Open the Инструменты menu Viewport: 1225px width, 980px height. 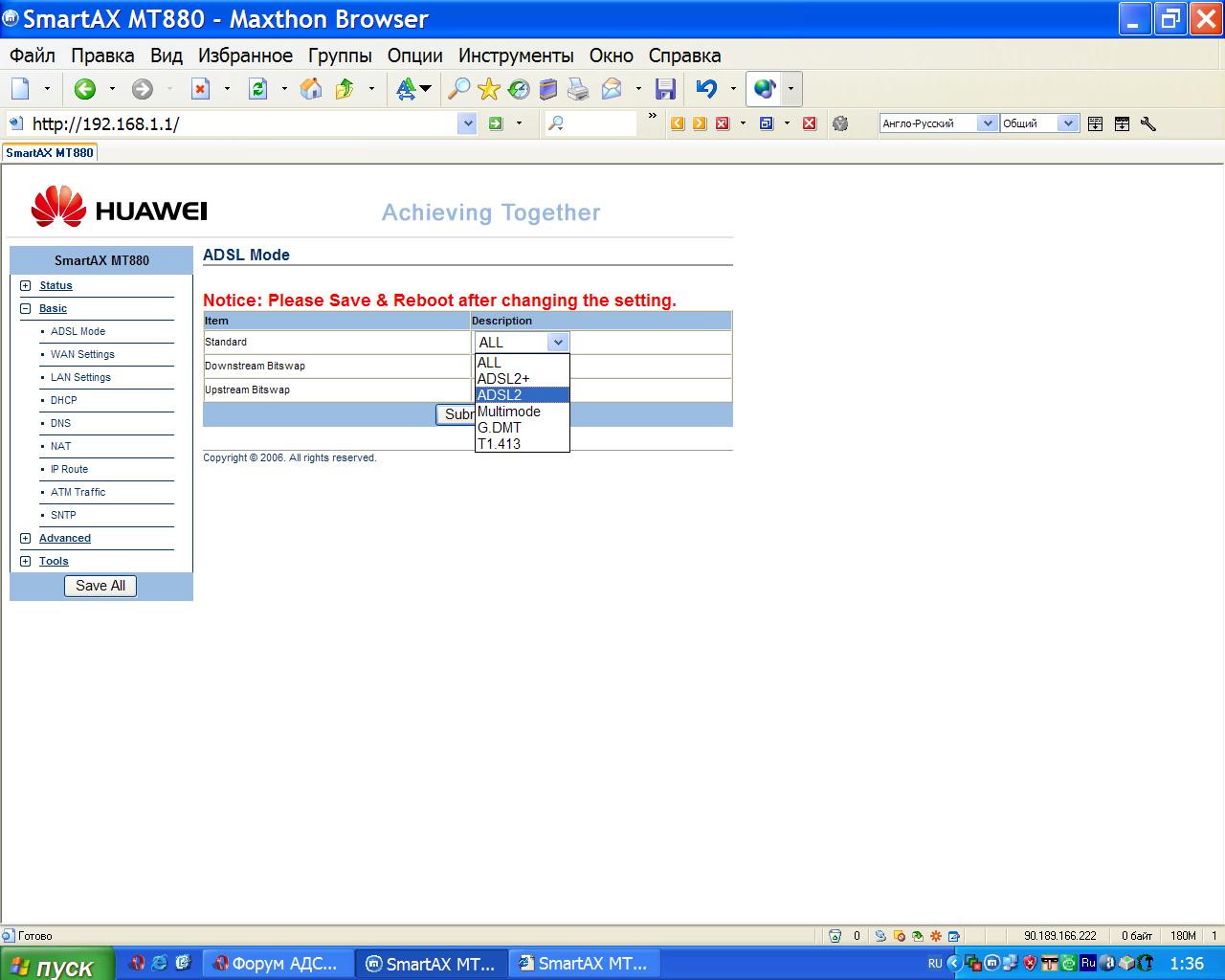click(516, 56)
